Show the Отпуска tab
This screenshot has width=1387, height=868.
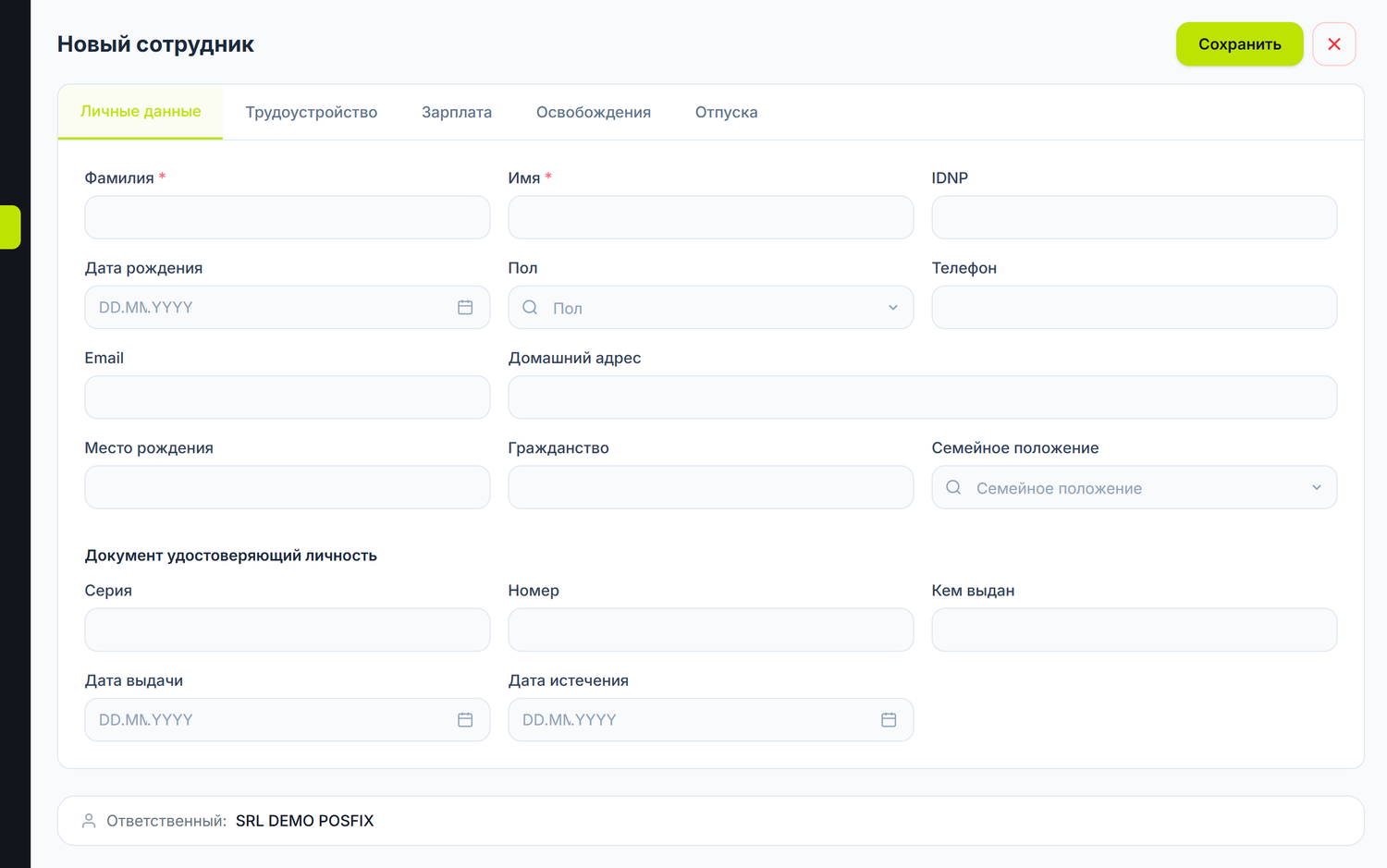(727, 112)
